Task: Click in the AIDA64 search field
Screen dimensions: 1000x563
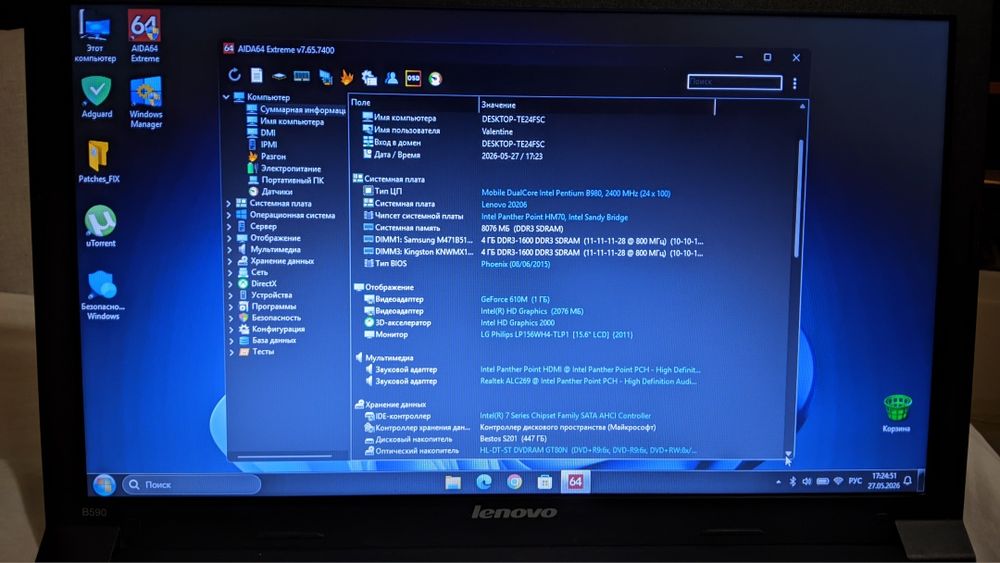Action: click(x=734, y=82)
